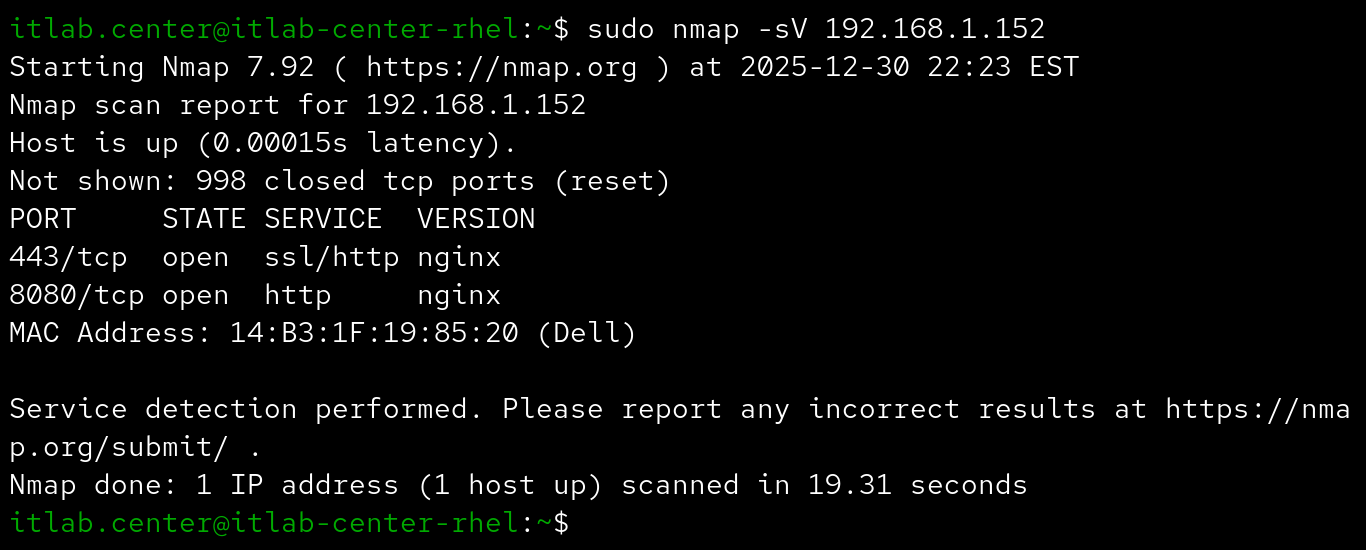Select the IP address in the 'Nmap scan report for' line
1366x550 pixels.
[x=476, y=105]
